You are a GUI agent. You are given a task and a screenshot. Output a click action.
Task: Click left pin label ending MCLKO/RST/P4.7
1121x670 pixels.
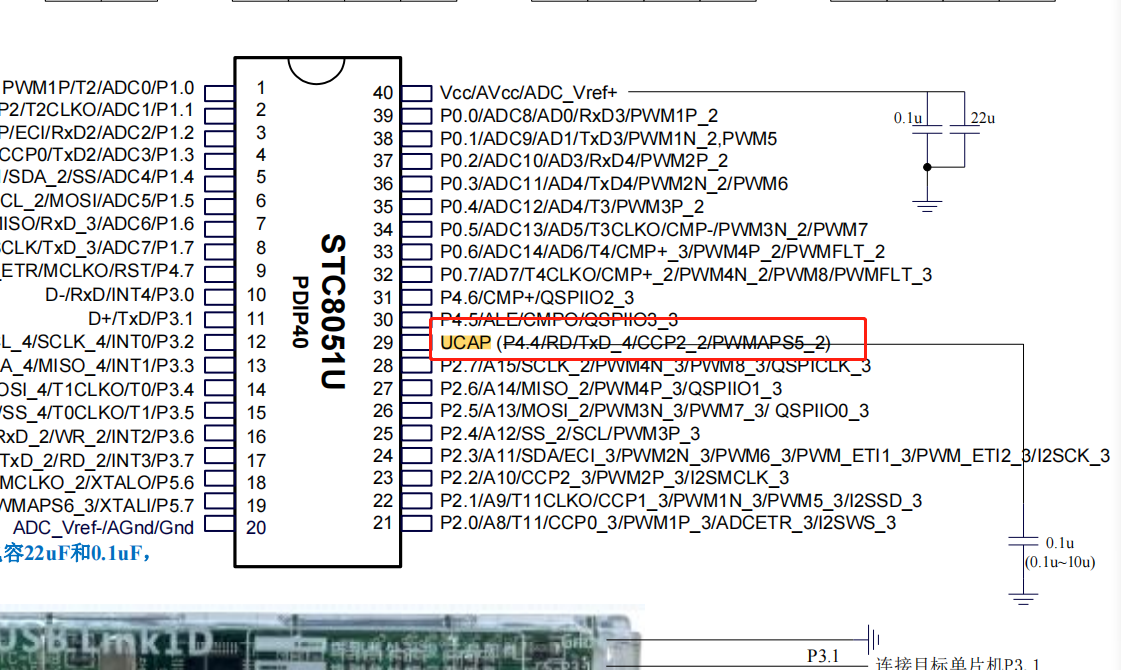[x=97, y=271]
